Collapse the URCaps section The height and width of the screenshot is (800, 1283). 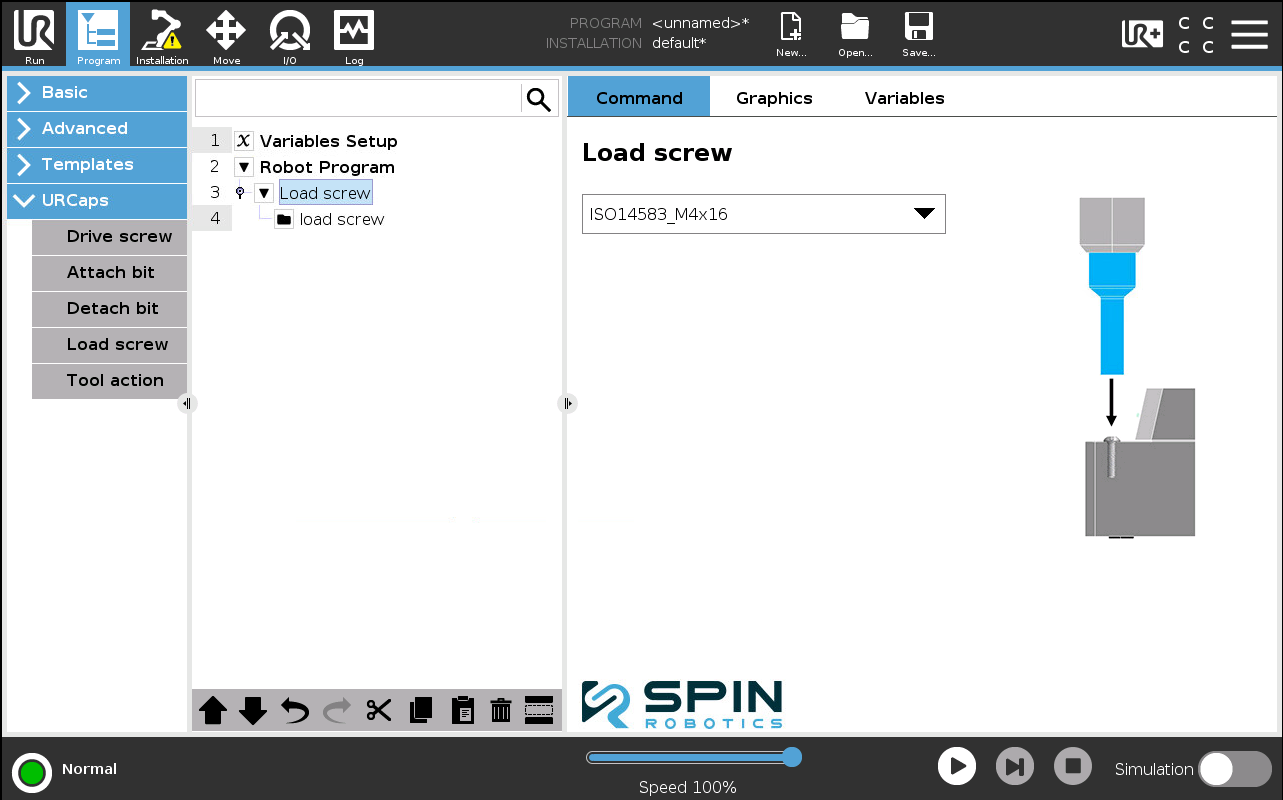pos(97,200)
